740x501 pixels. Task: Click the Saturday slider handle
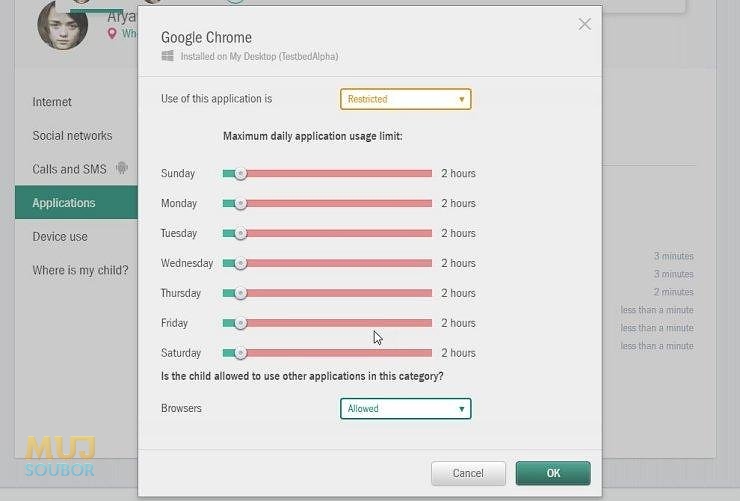click(240, 353)
